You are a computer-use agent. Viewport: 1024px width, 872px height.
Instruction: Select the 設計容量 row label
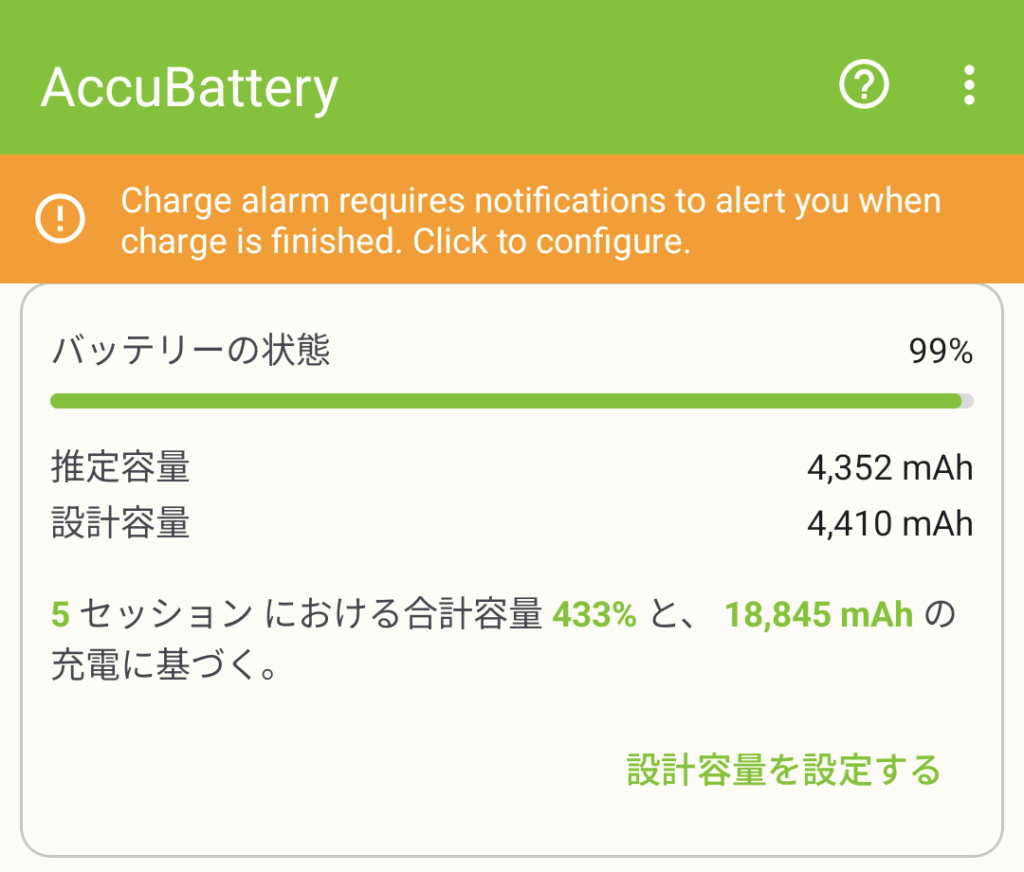tap(120, 523)
